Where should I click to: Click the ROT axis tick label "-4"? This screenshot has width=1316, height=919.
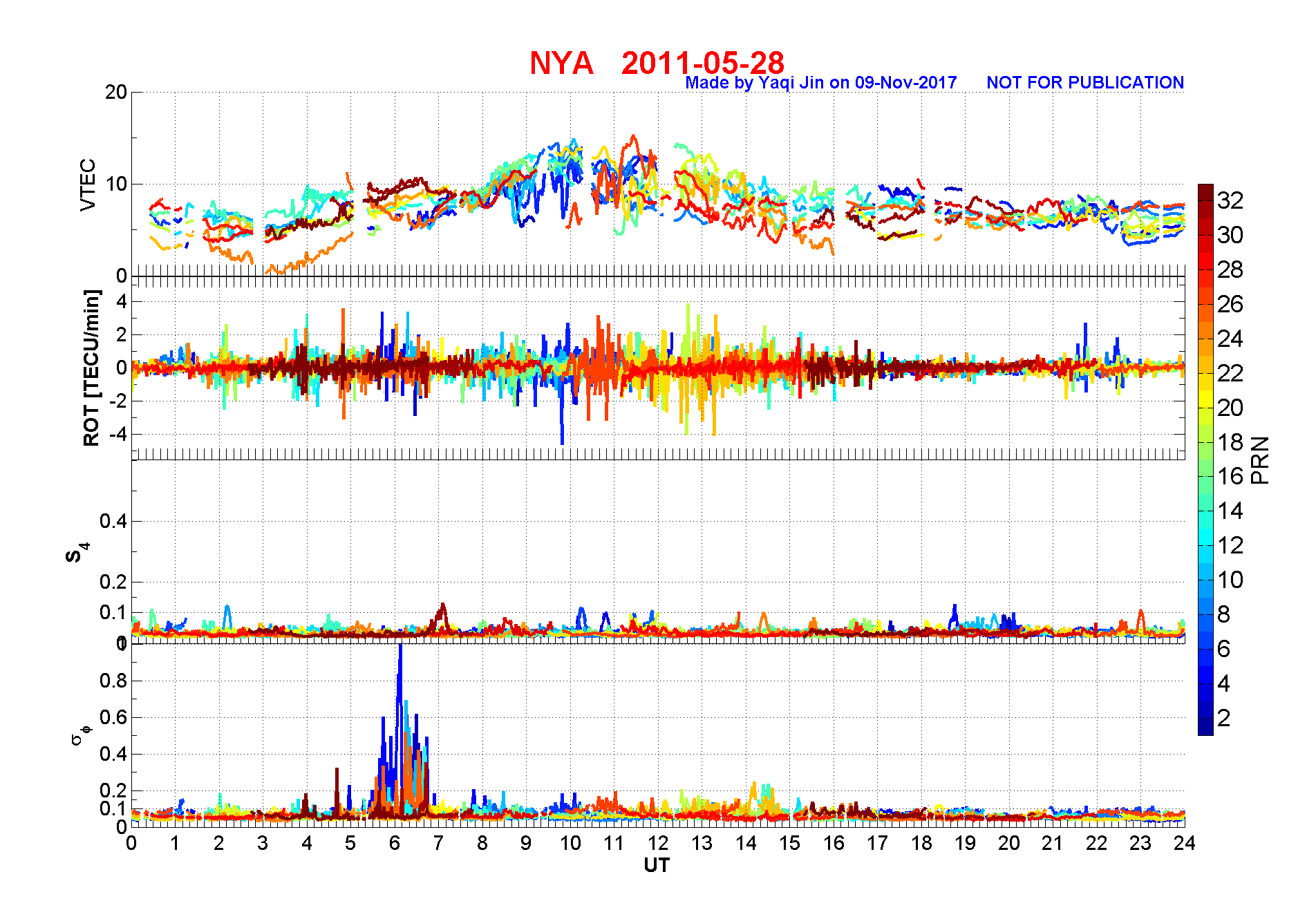(x=118, y=435)
